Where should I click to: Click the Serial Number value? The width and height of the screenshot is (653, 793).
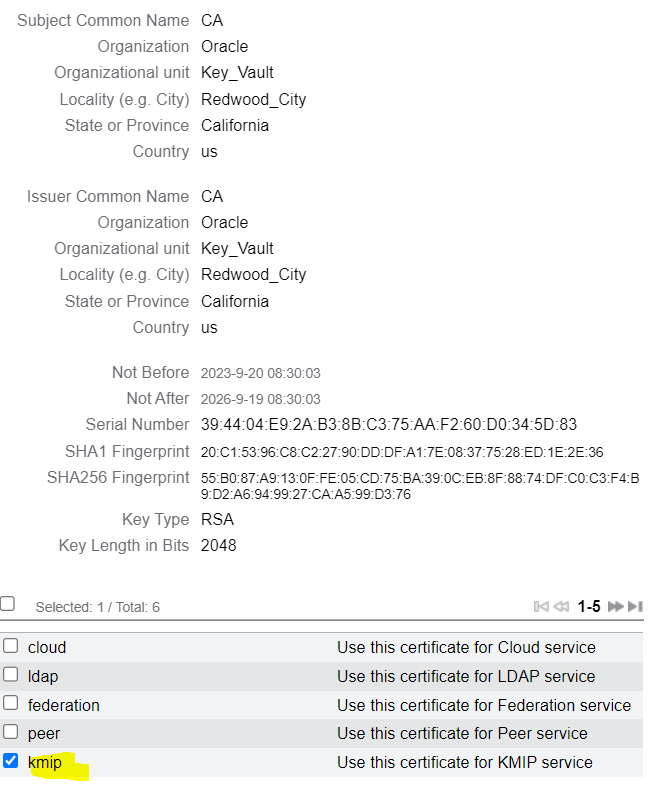(388, 424)
